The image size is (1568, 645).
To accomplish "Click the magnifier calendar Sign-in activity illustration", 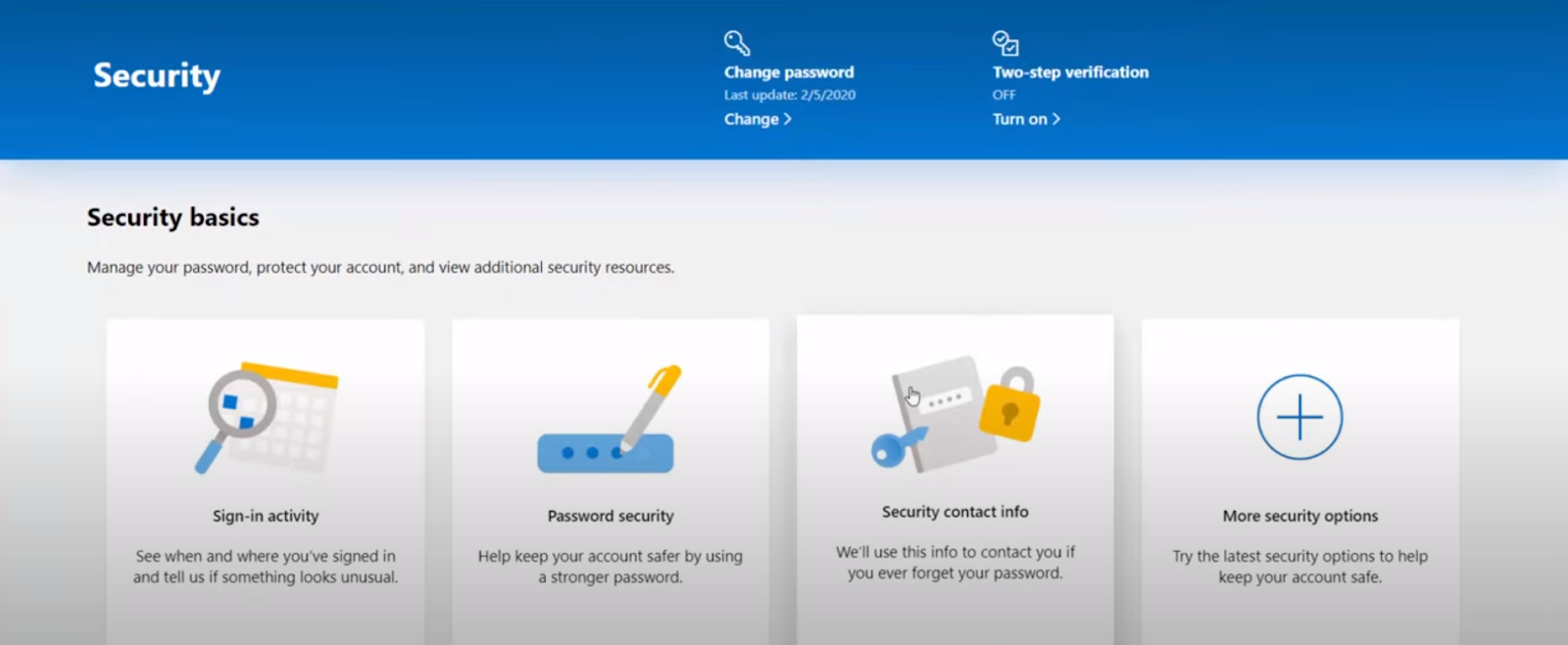I will tap(267, 418).
